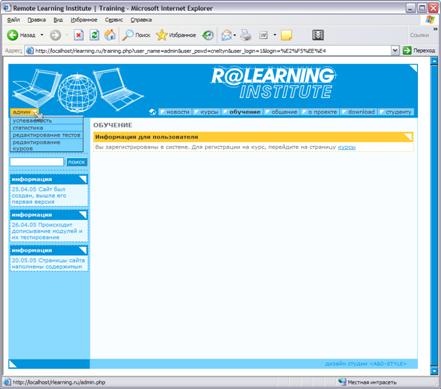
Task: Click the Search magnifier icon
Action: click(x=128, y=35)
